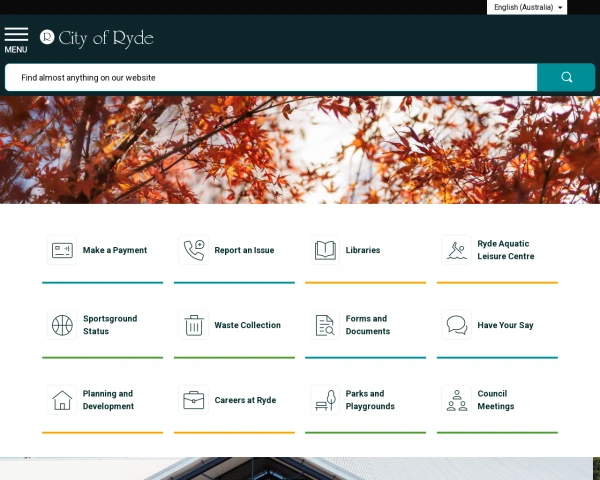Focus the 'Find almost anything' search field
This screenshot has width=600, height=480.
(x=271, y=77)
